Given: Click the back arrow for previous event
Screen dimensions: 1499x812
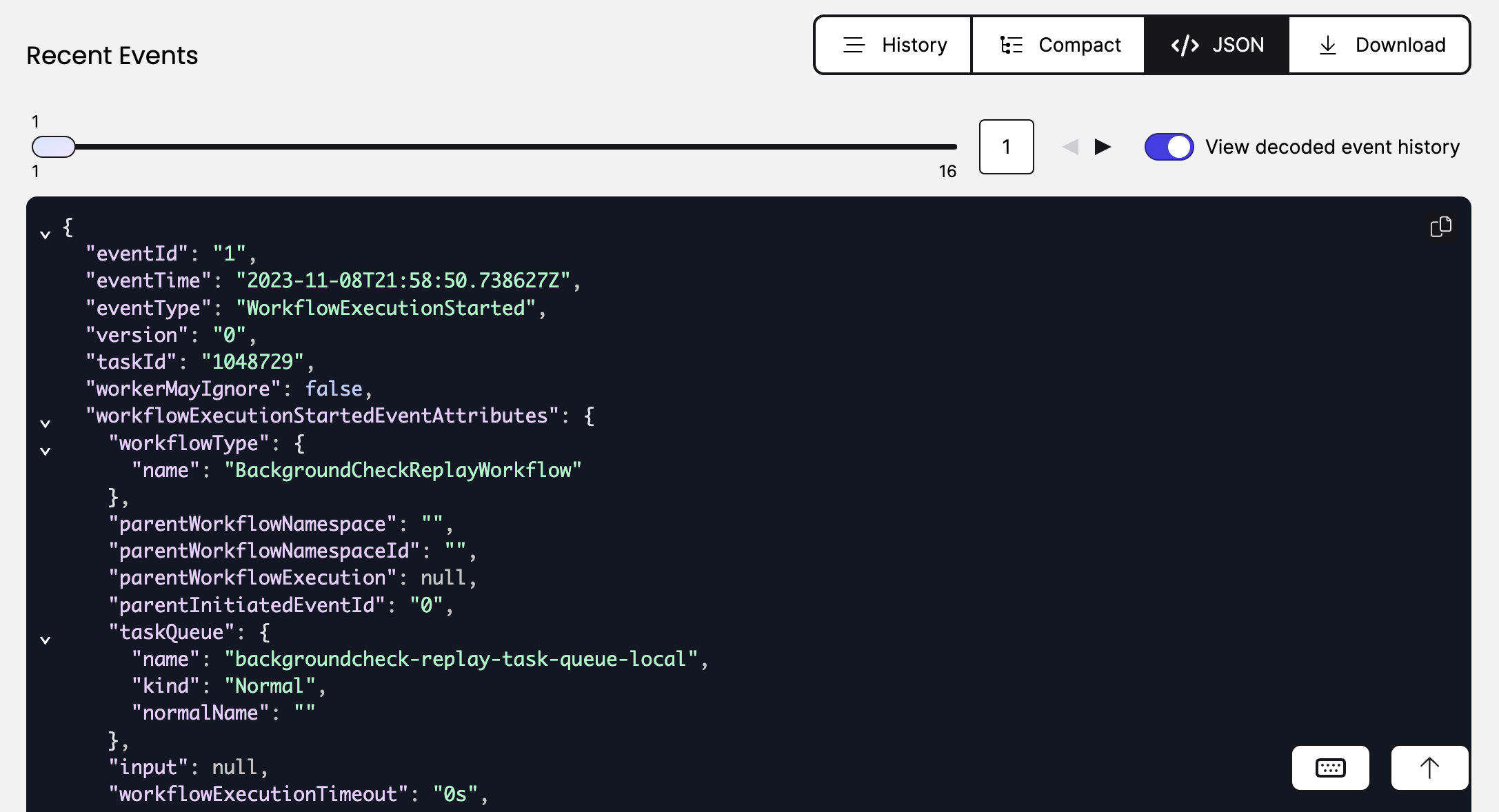Looking at the screenshot, I should click(x=1070, y=147).
